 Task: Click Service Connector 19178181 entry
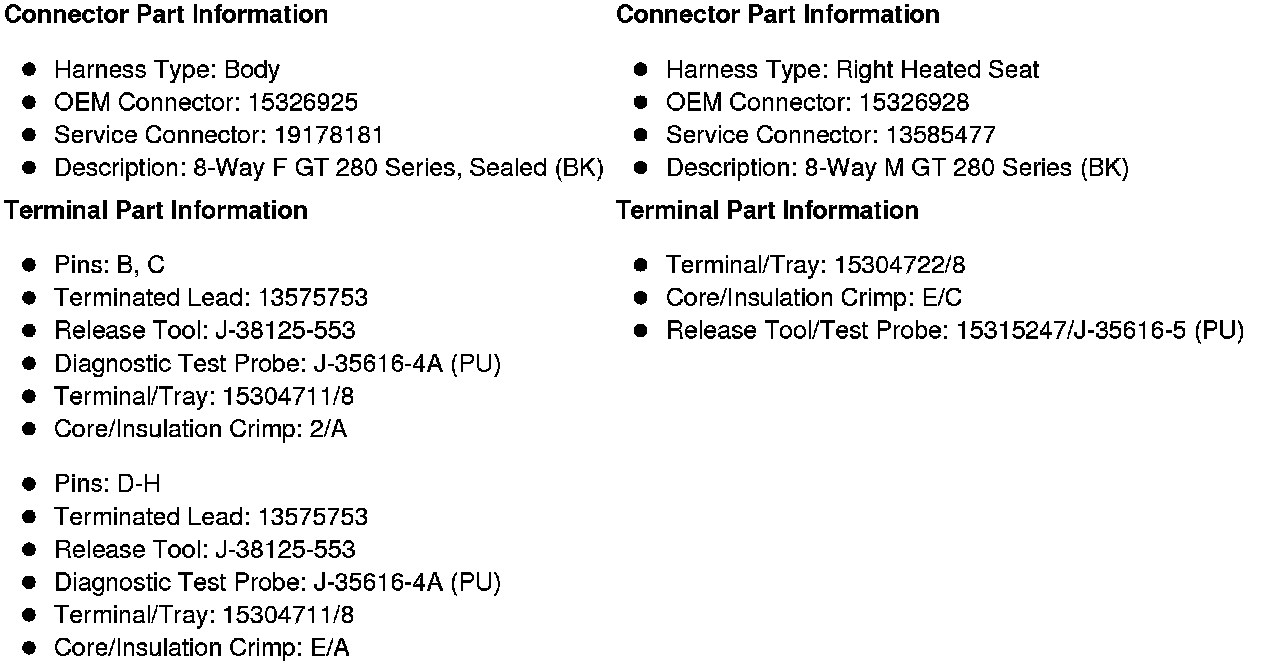[218, 135]
